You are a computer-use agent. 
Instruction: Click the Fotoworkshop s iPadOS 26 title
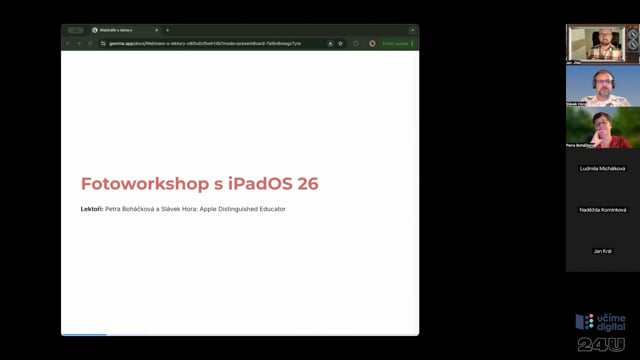(x=200, y=184)
